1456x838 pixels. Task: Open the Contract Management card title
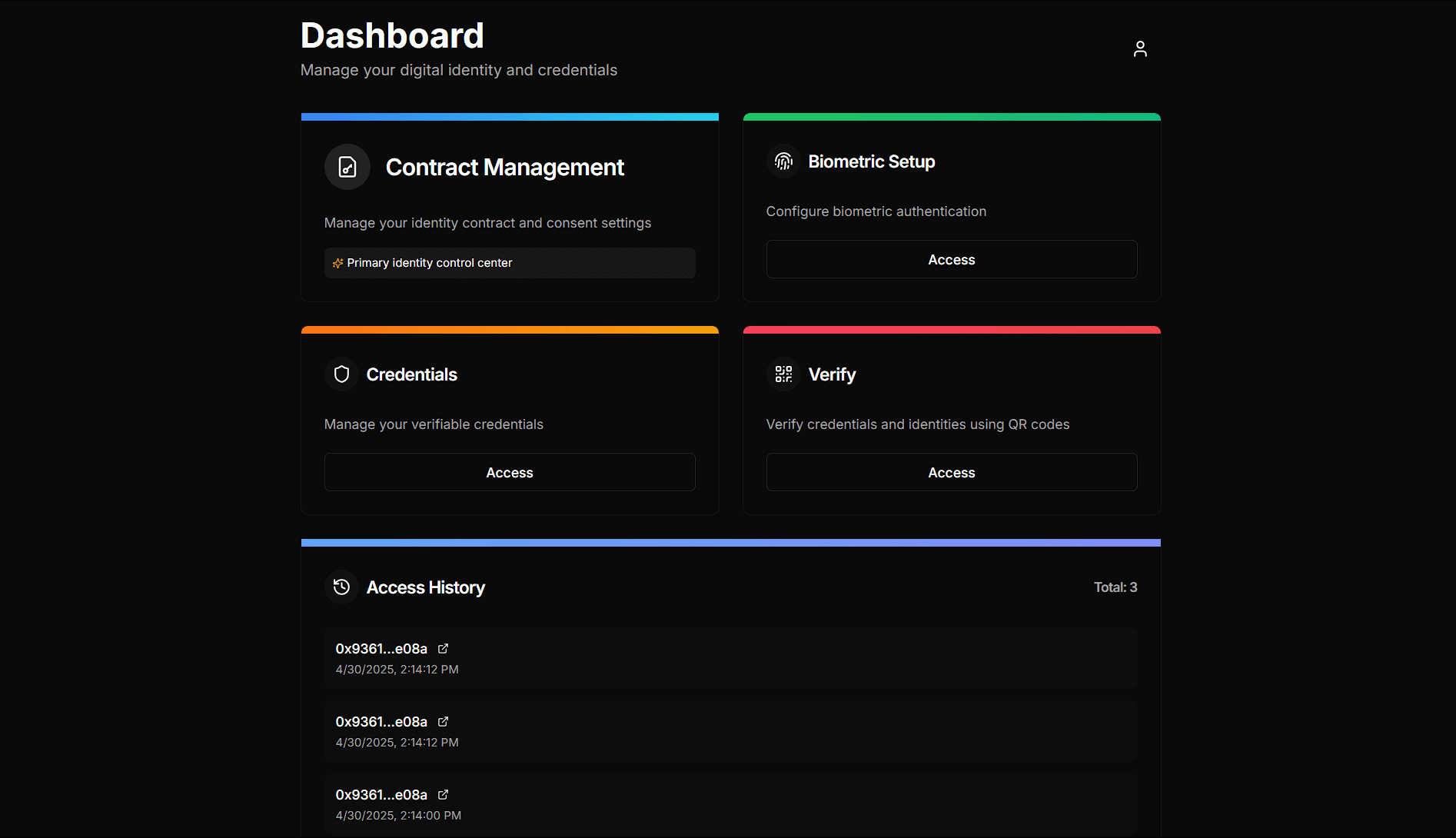tap(504, 168)
